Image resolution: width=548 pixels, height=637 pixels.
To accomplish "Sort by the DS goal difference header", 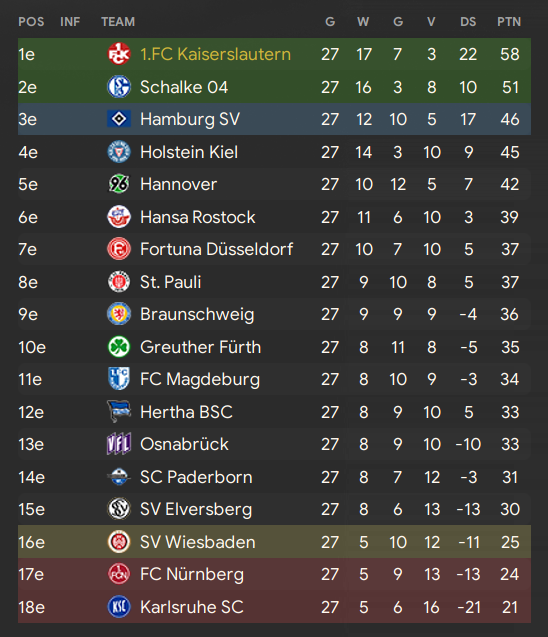I will [x=468, y=22].
